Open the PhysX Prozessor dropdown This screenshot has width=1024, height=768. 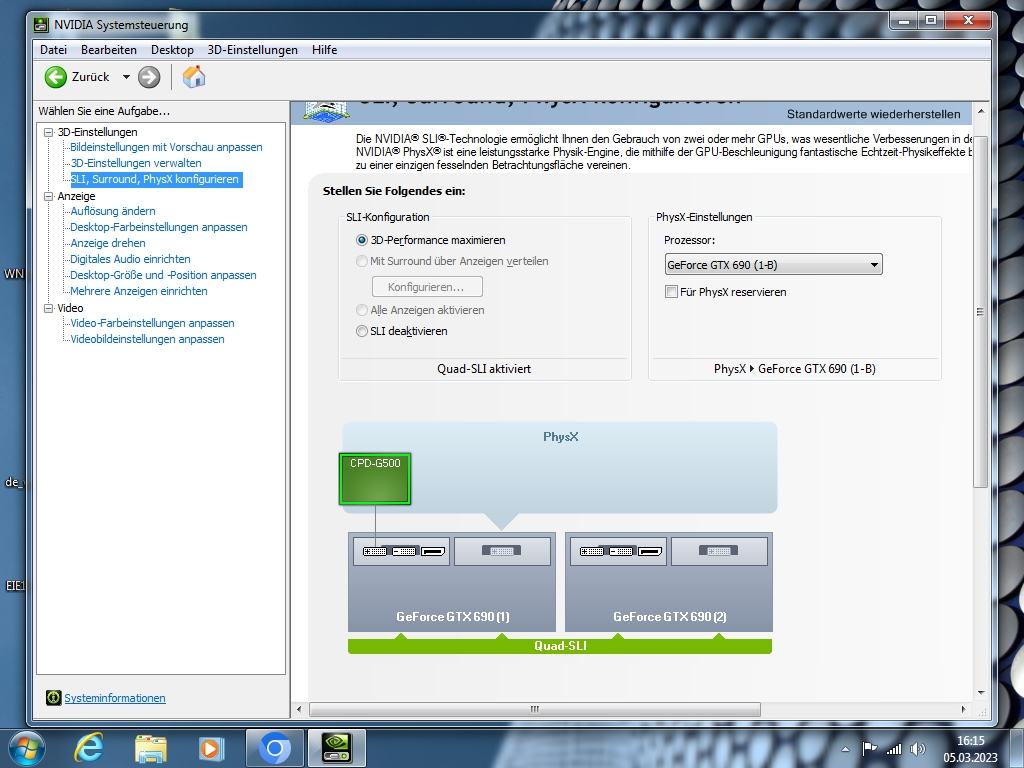(x=773, y=264)
